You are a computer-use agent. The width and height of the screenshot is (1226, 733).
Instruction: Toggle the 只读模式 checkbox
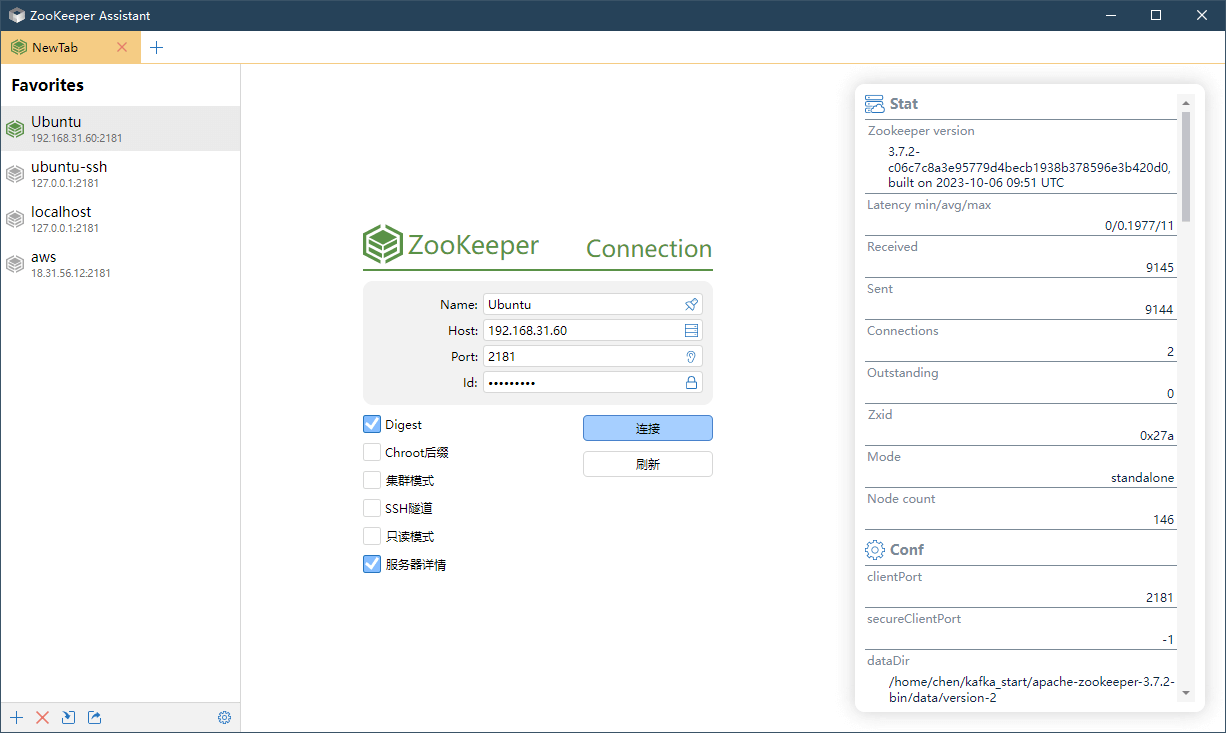click(372, 536)
